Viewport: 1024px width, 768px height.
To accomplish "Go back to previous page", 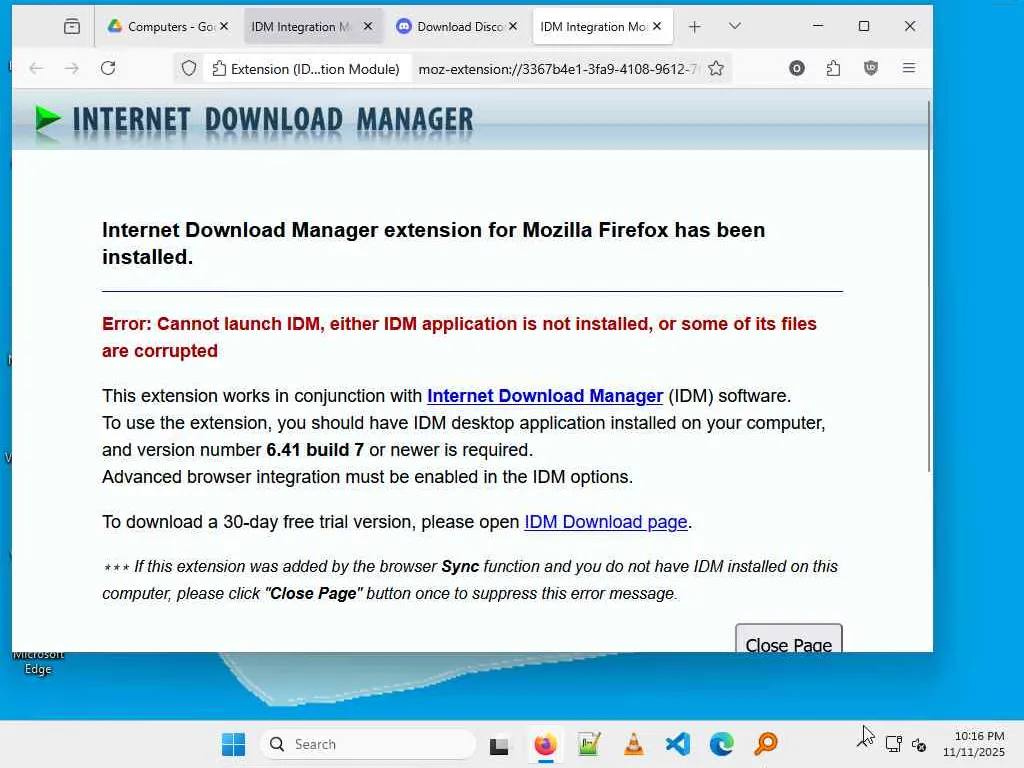I will (x=36, y=69).
